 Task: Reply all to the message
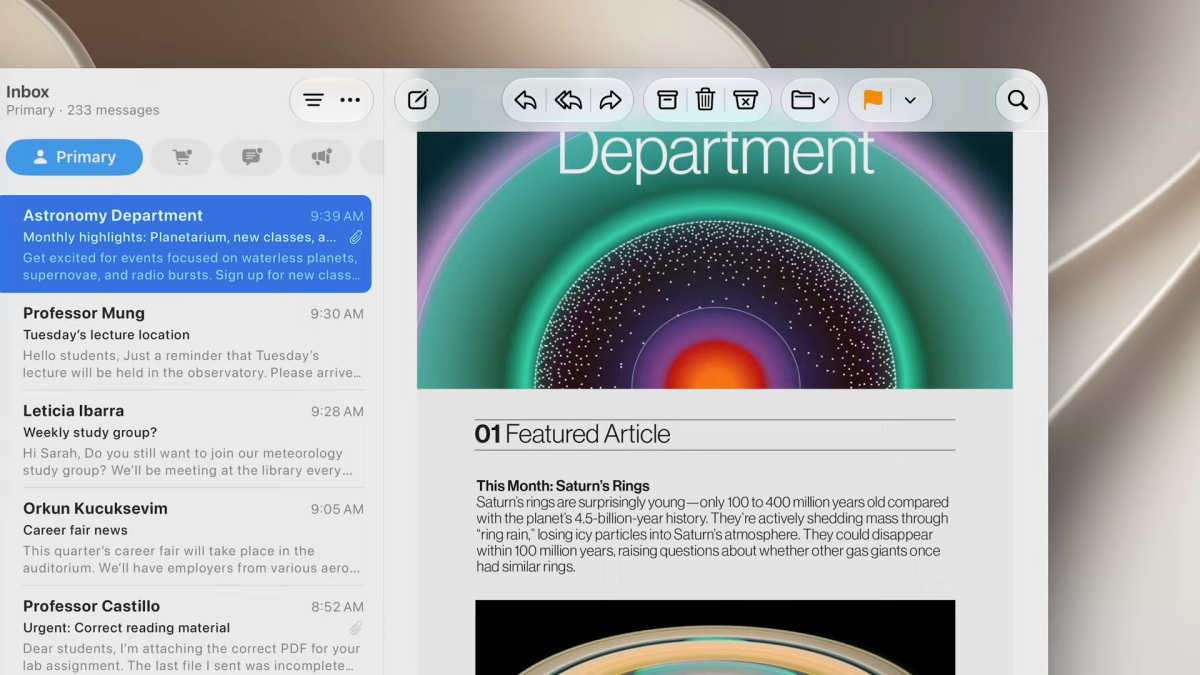tap(568, 100)
